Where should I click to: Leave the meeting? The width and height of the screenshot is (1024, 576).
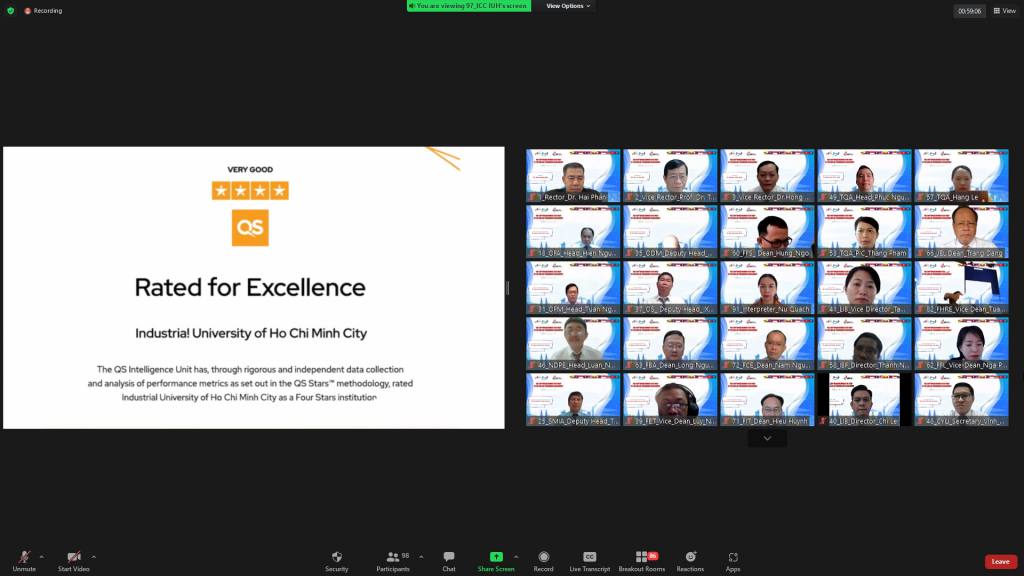[x=1000, y=562]
